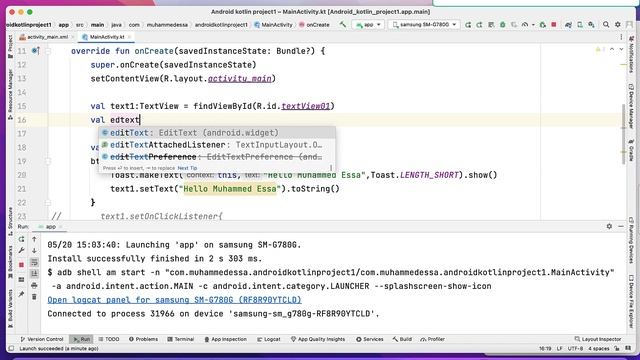The image size is (640, 360).
Task: Open the Build Variants tool window
Action: click(x=10, y=309)
